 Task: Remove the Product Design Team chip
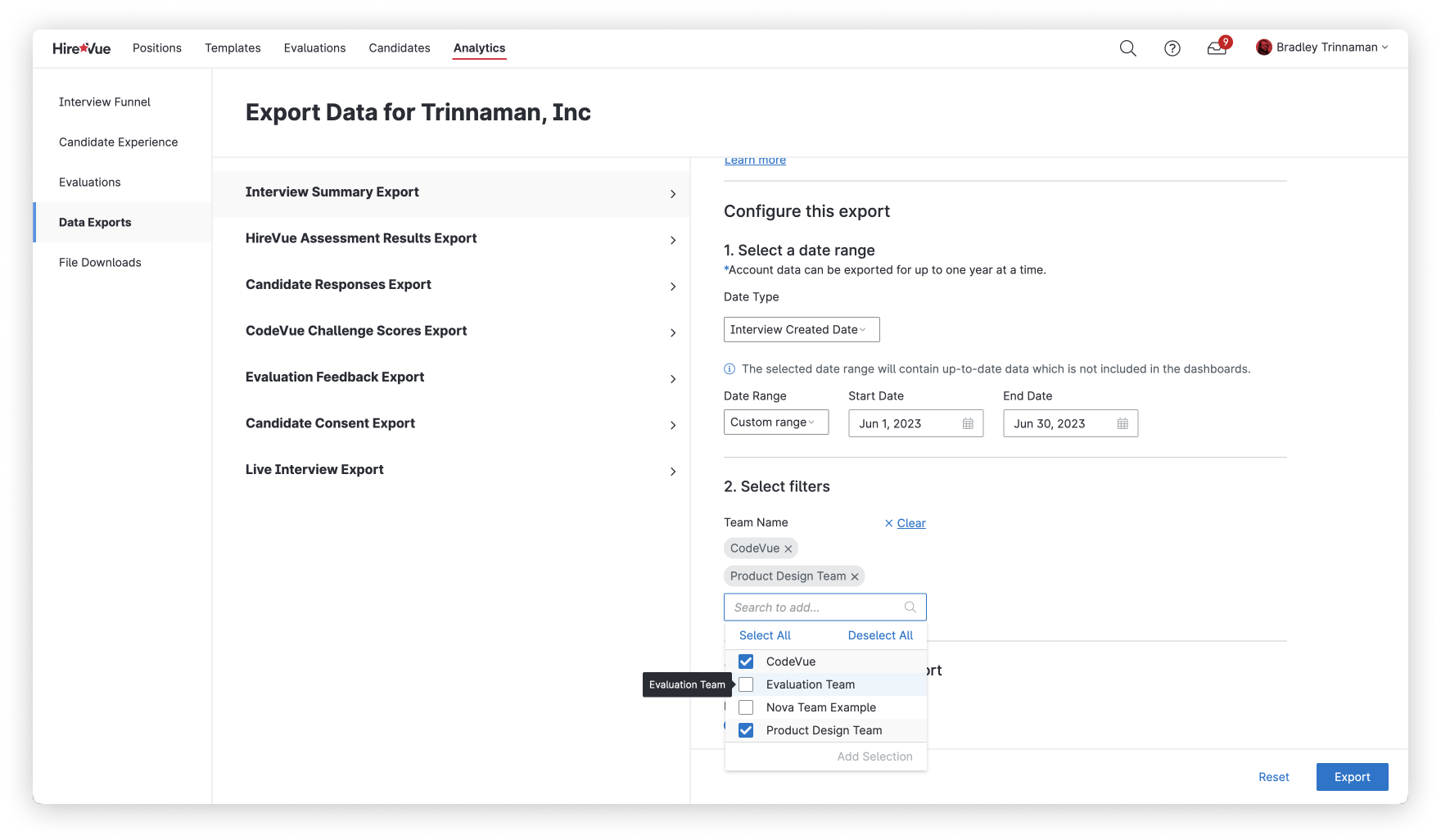(855, 576)
